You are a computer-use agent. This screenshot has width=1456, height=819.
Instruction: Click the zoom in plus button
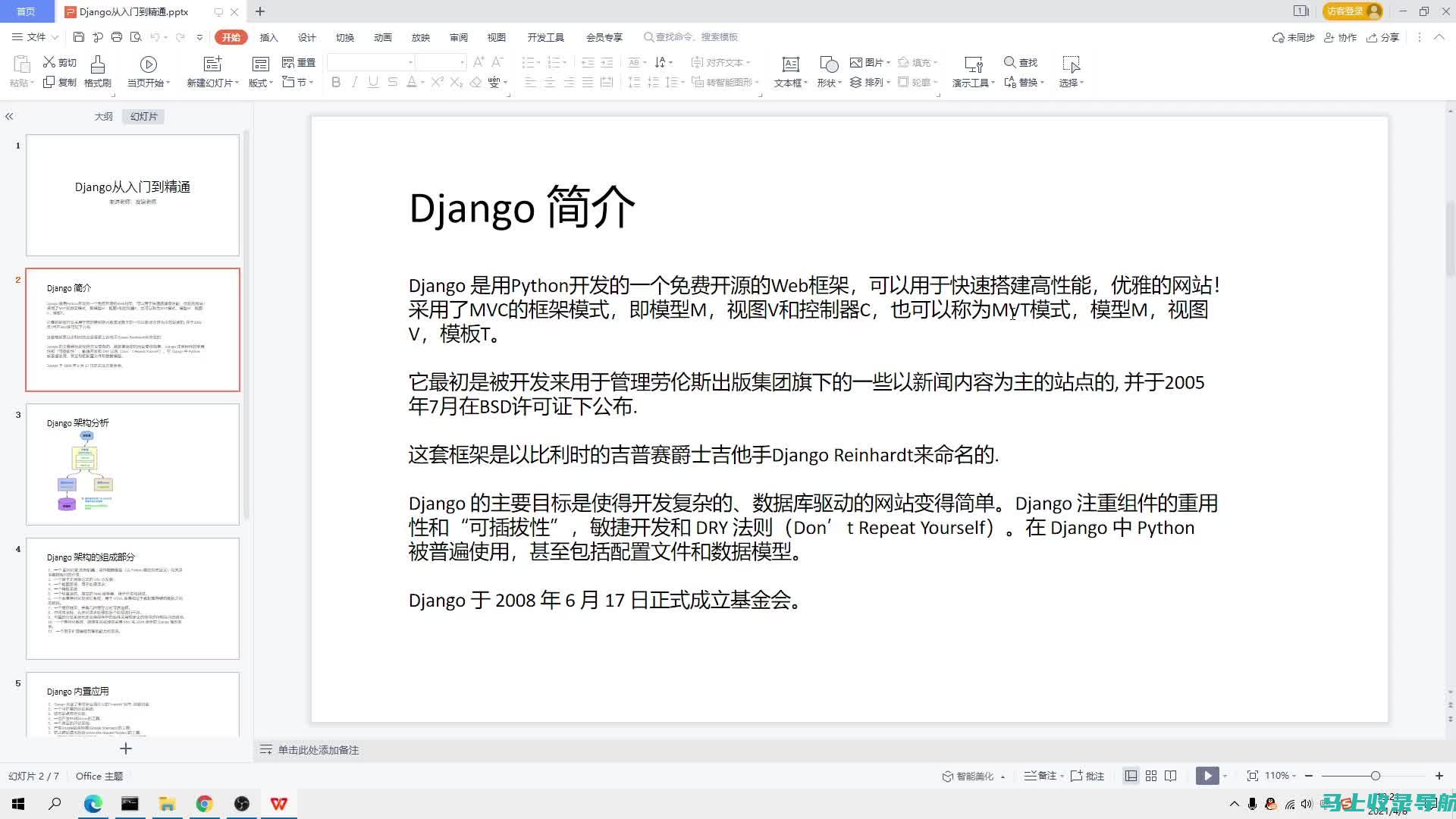(1439, 776)
